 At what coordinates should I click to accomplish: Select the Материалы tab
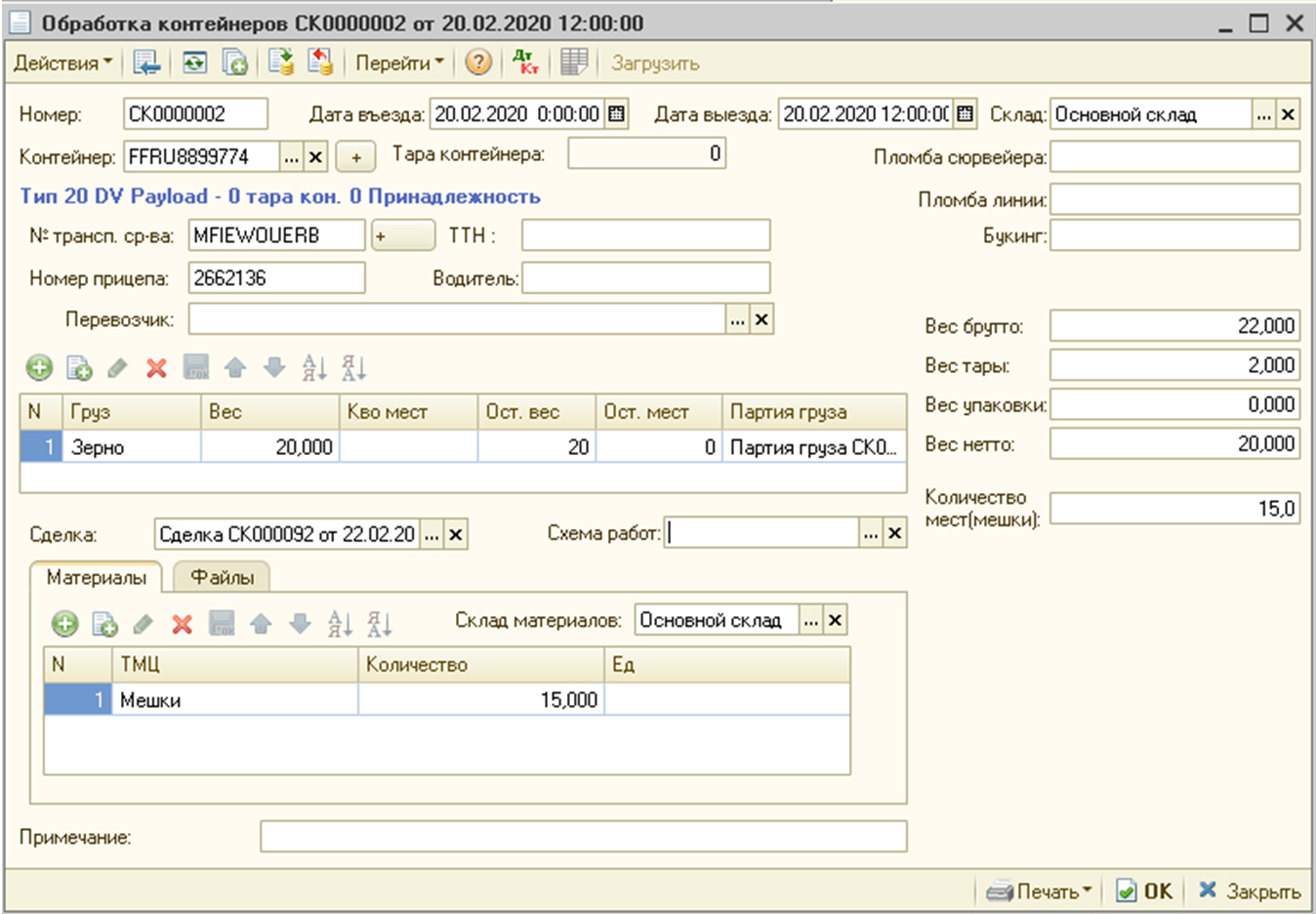point(96,578)
